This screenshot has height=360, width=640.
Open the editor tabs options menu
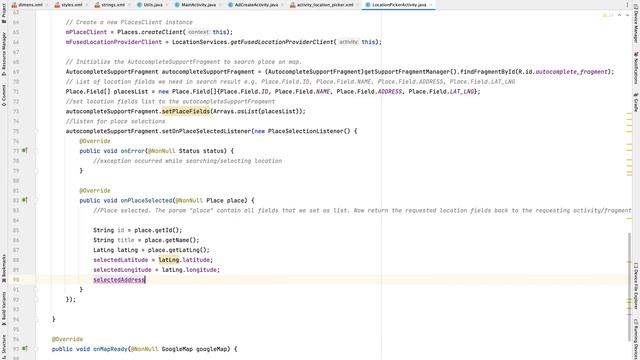(627, 5)
